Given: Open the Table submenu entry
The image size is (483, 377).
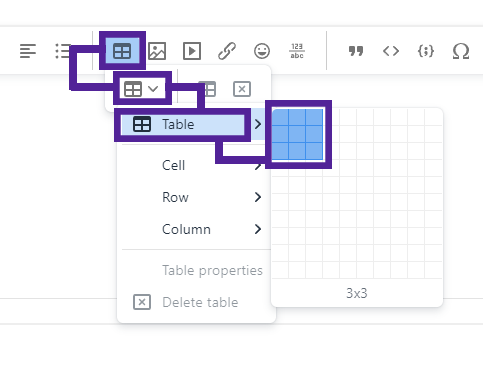Looking at the screenshot, I should [193, 125].
